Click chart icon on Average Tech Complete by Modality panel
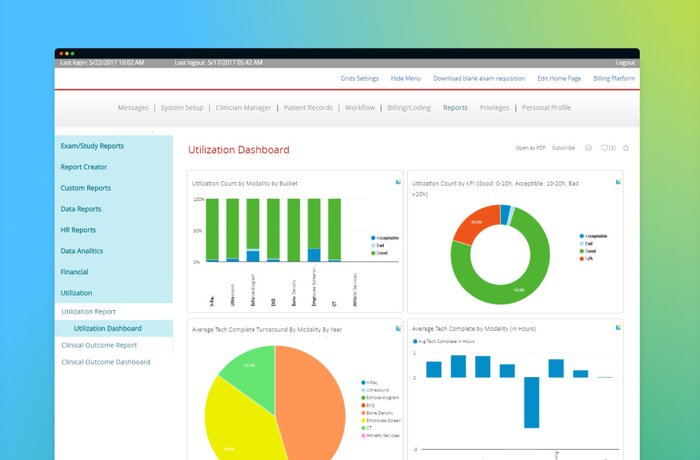 pos(618,326)
